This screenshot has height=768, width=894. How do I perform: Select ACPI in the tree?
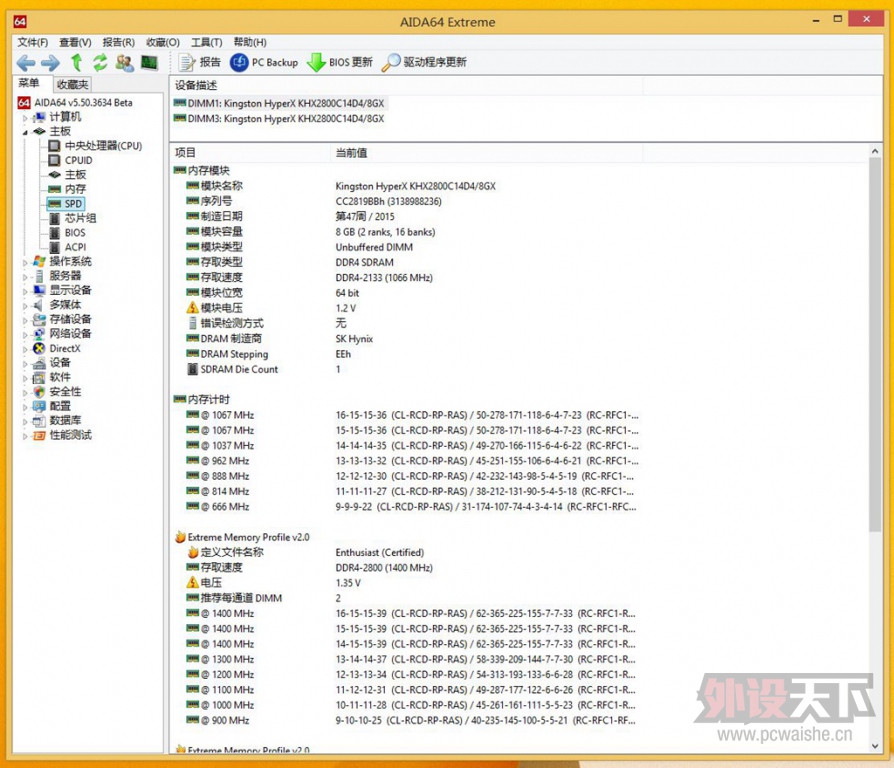tap(75, 247)
